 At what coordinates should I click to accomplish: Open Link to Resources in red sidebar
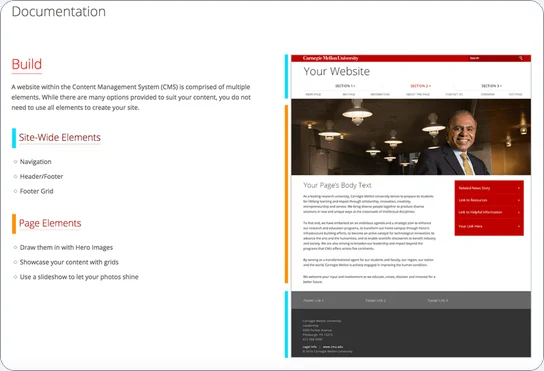(x=473, y=200)
